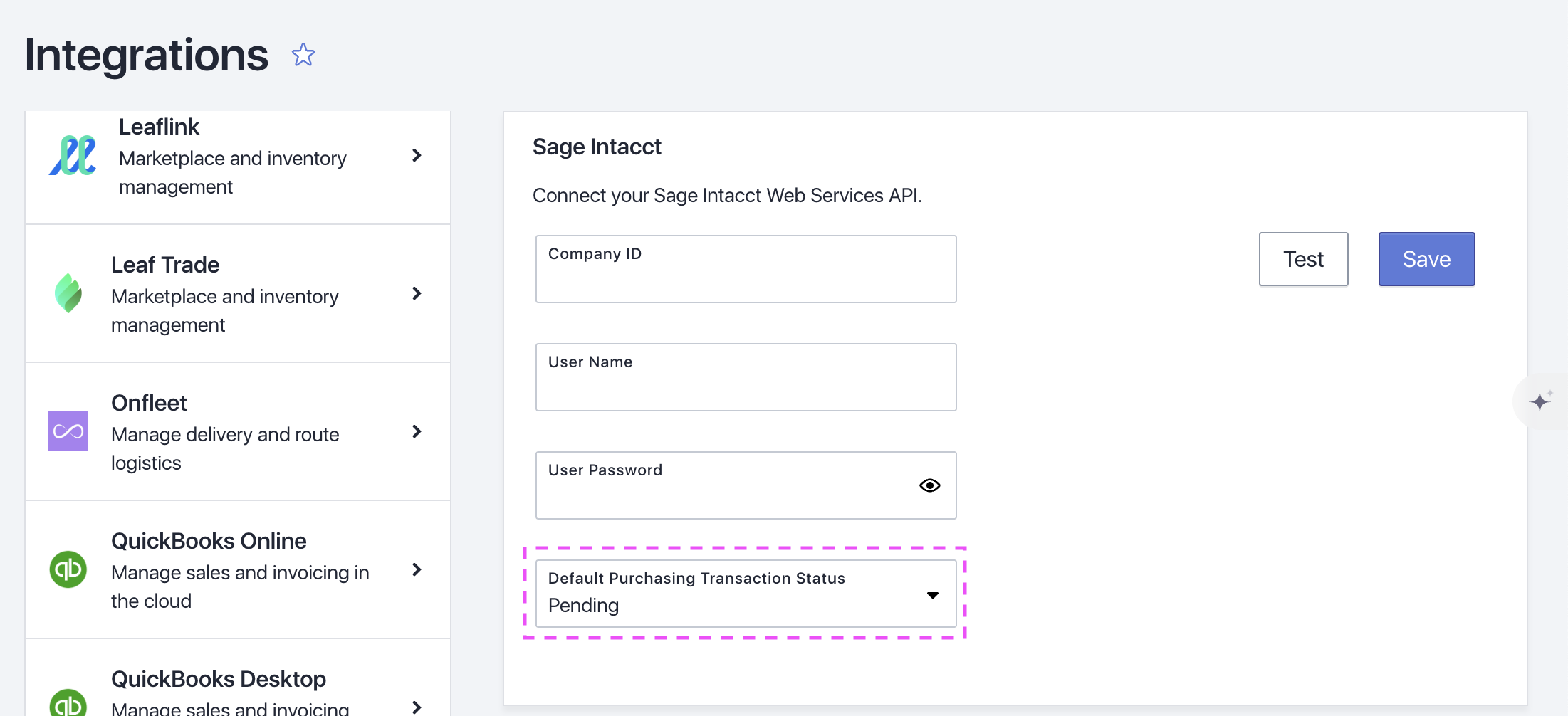Focus the User Password field
Image resolution: width=1568 pixels, height=716 pixels.
click(746, 485)
